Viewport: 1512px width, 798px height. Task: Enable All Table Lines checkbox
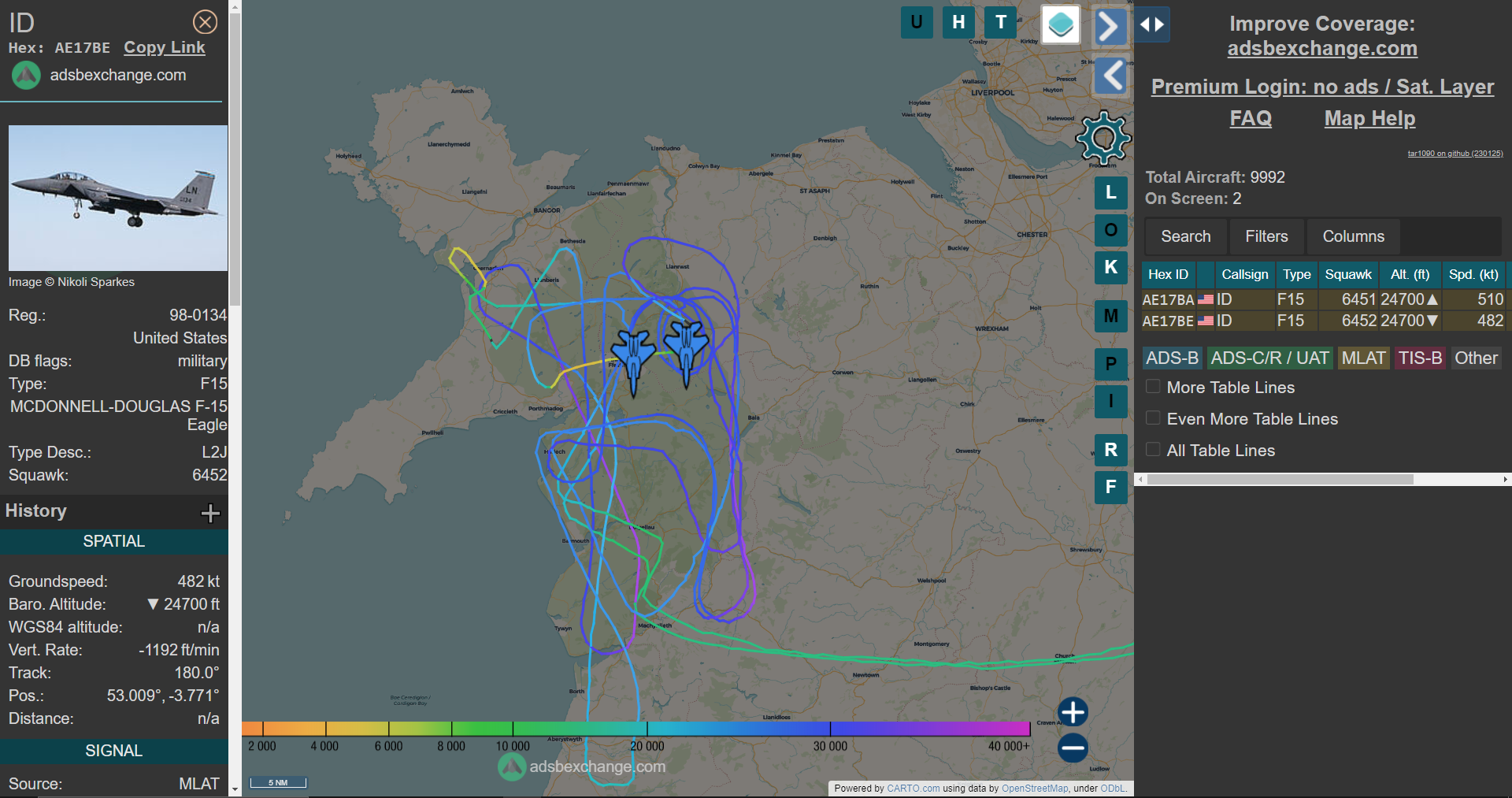point(1153,450)
